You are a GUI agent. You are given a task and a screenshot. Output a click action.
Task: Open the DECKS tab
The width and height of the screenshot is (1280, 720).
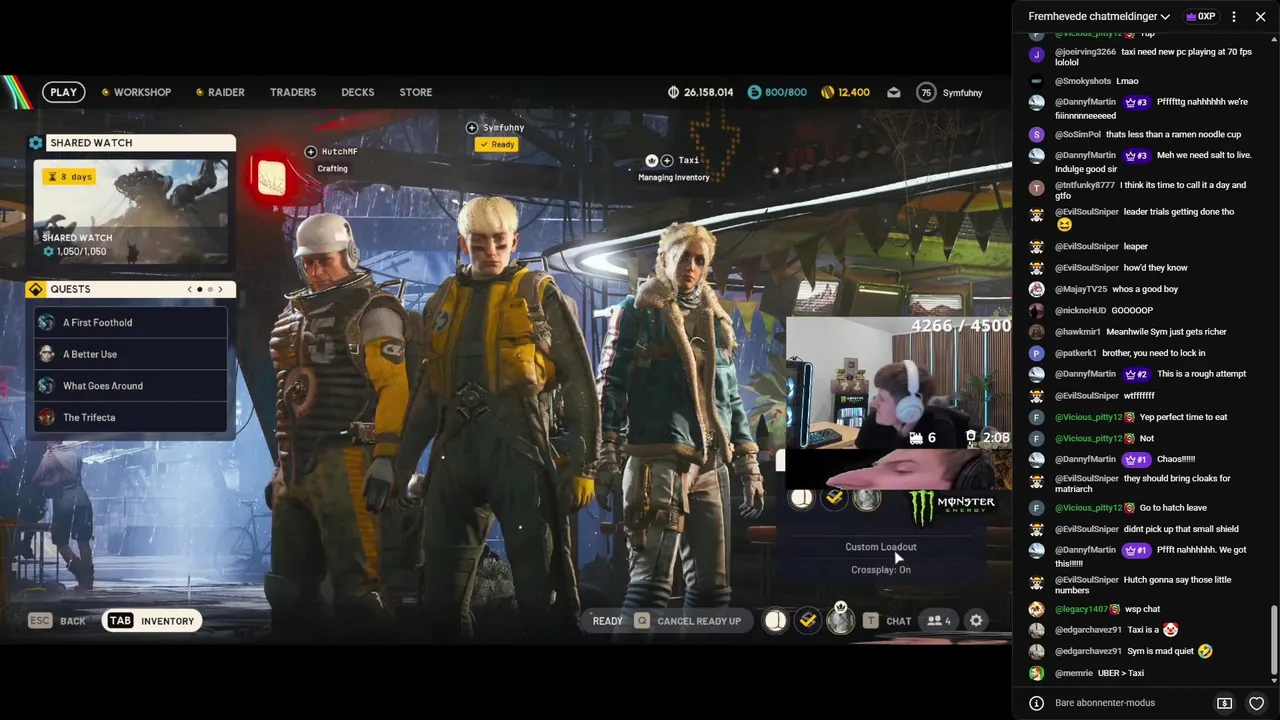click(x=358, y=92)
